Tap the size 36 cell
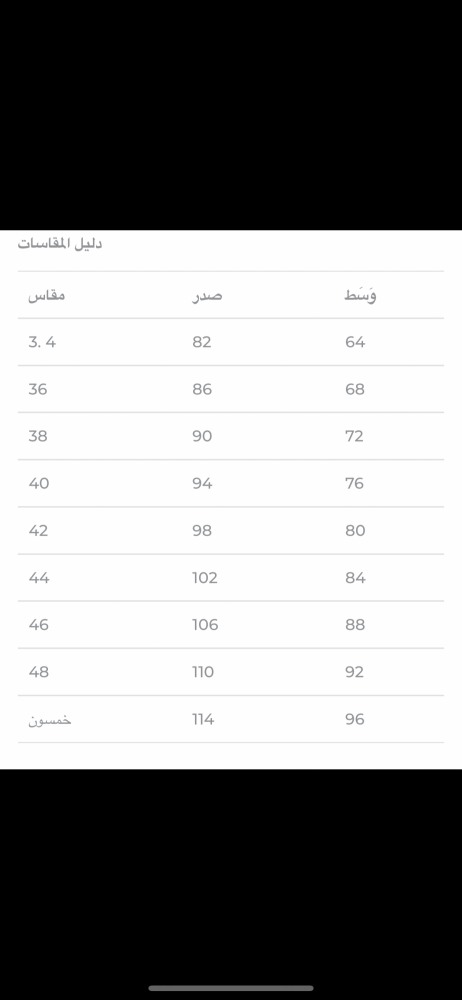 [x=38, y=389]
